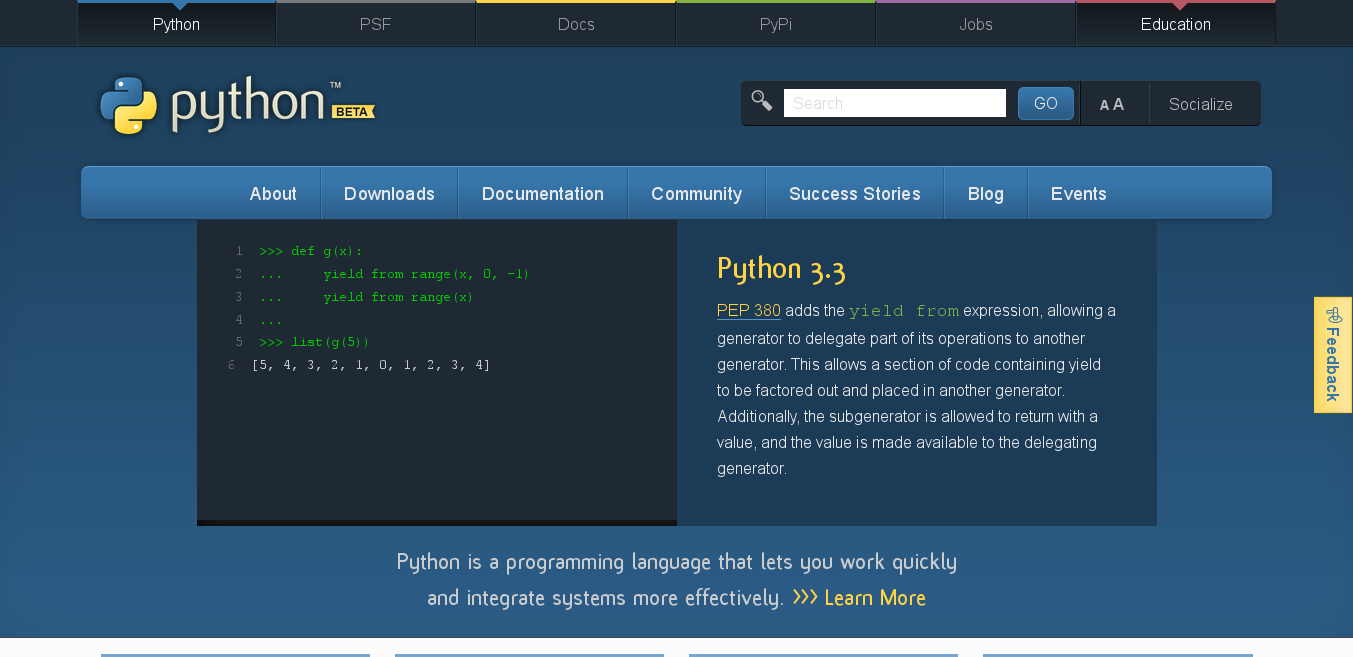The width and height of the screenshot is (1353, 657).
Task: Click the Python logo snake icon
Action: click(129, 105)
